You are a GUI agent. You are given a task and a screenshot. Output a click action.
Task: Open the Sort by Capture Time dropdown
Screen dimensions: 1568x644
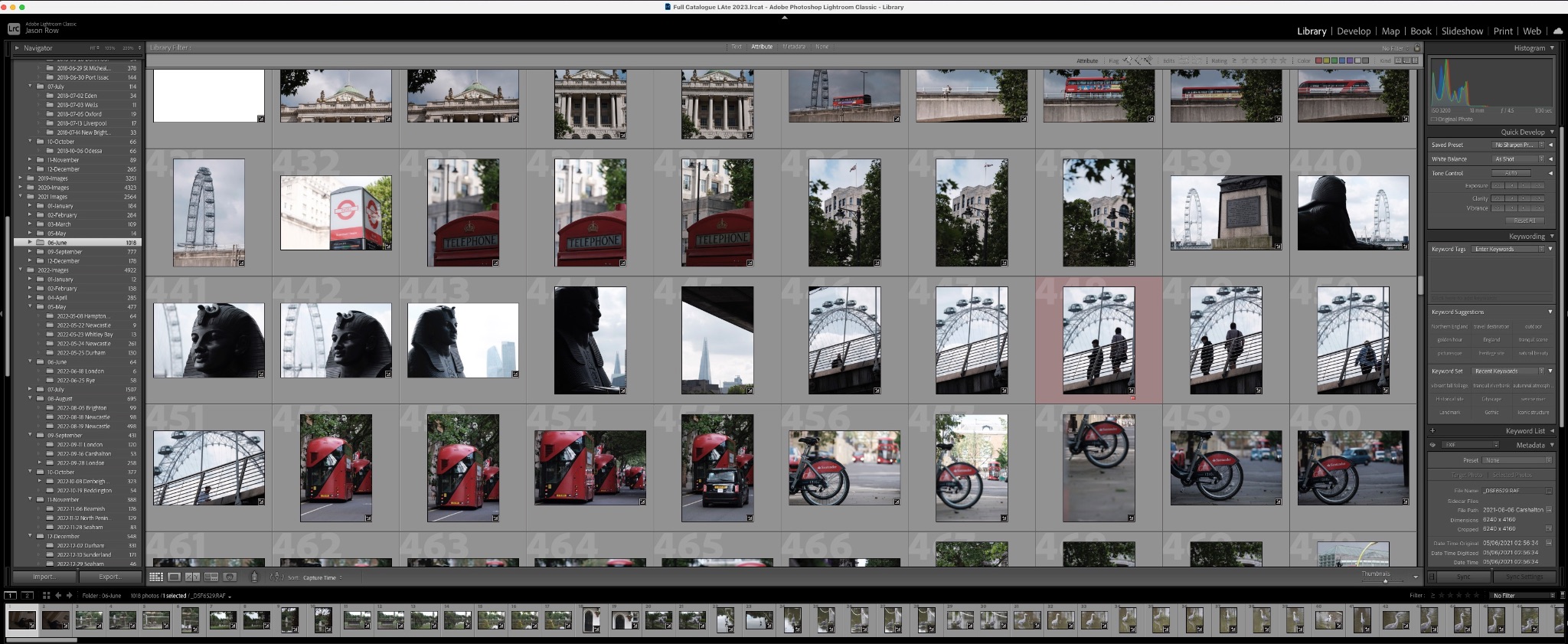pyautogui.click(x=321, y=577)
